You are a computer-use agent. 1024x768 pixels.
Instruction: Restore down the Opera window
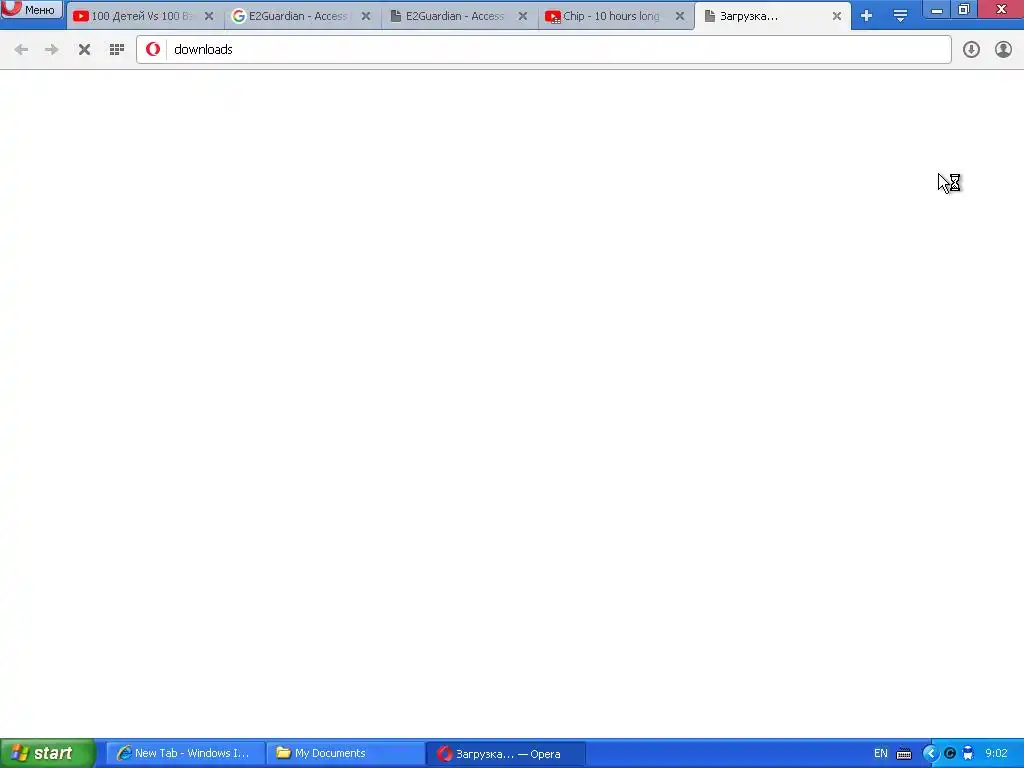pyautogui.click(x=964, y=9)
